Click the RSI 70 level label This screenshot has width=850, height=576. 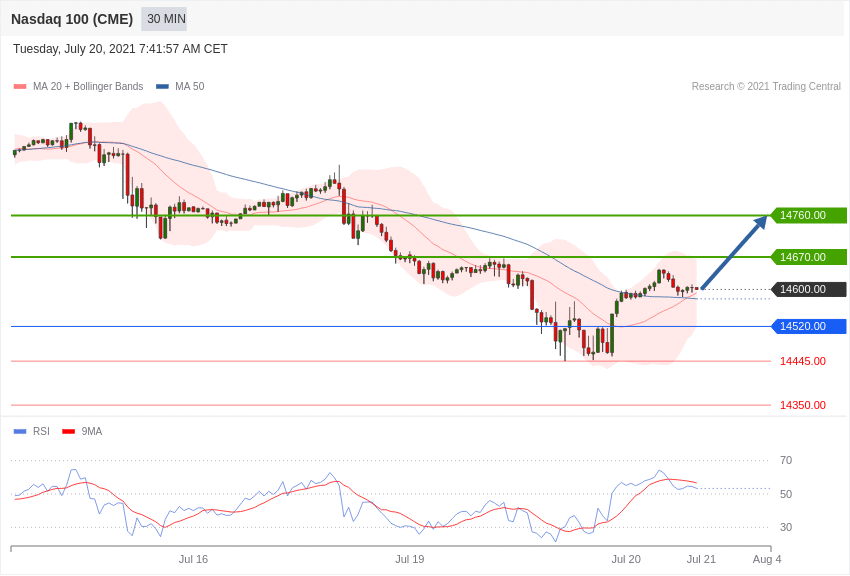pos(786,460)
